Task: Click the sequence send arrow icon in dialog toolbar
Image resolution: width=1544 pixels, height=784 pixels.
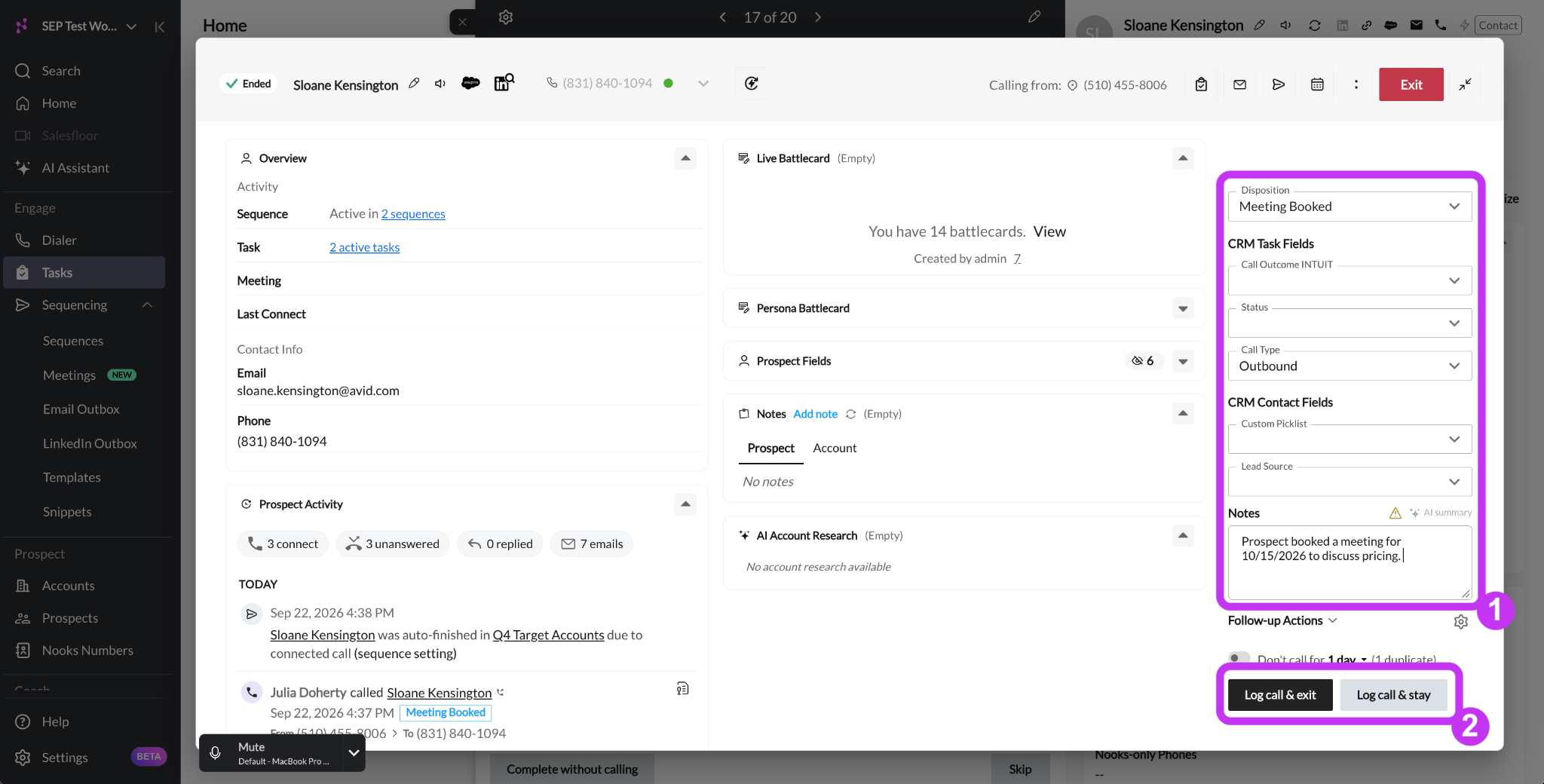Action: coord(1278,84)
